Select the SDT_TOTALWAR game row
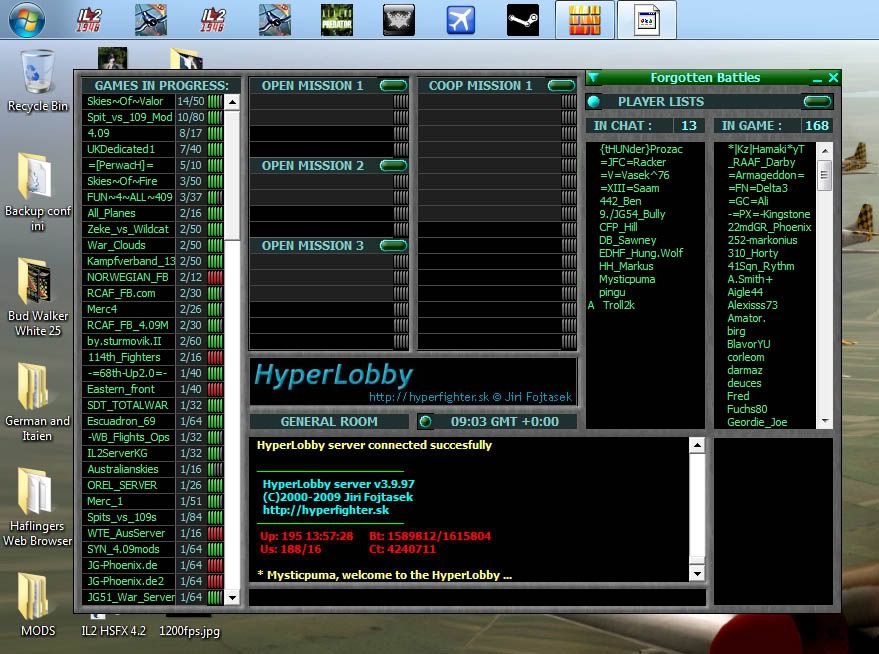879x654 pixels. pos(152,405)
